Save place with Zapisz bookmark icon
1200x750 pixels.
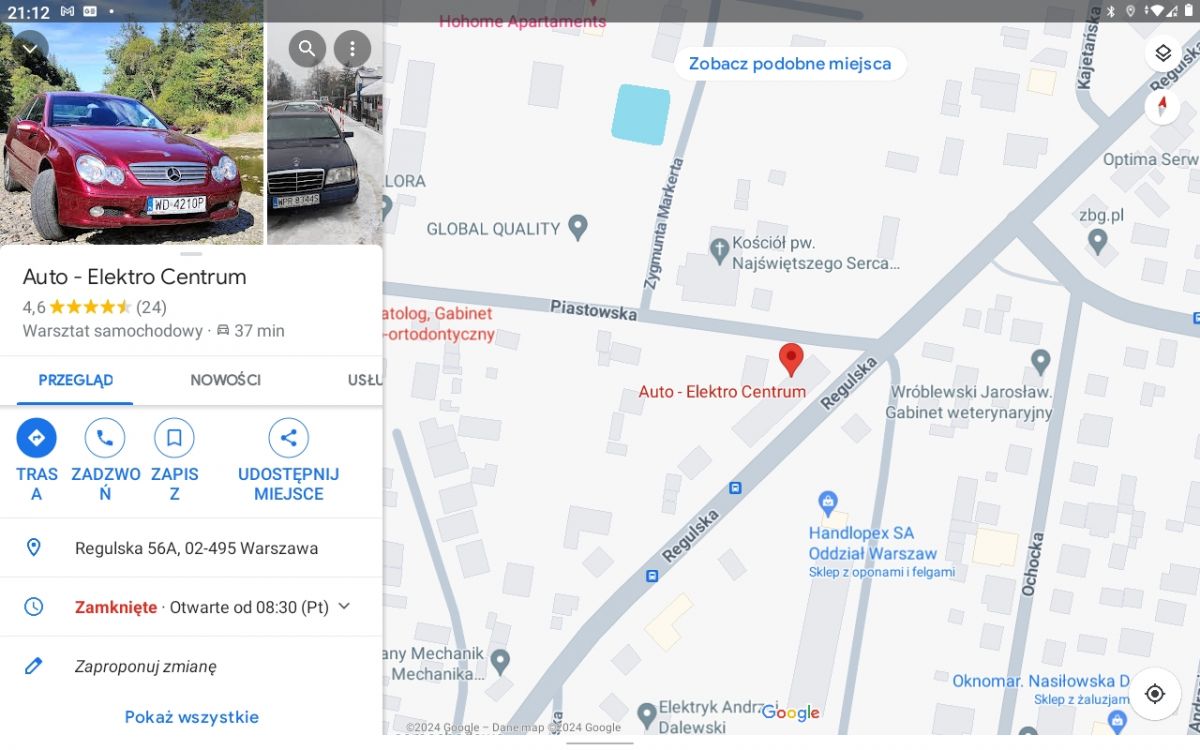point(174,438)
